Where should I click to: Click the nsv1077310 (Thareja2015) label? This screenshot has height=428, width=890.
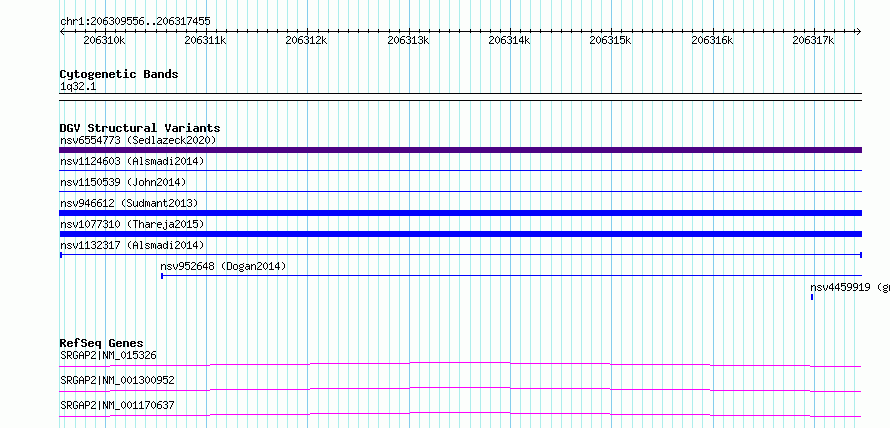132,224
